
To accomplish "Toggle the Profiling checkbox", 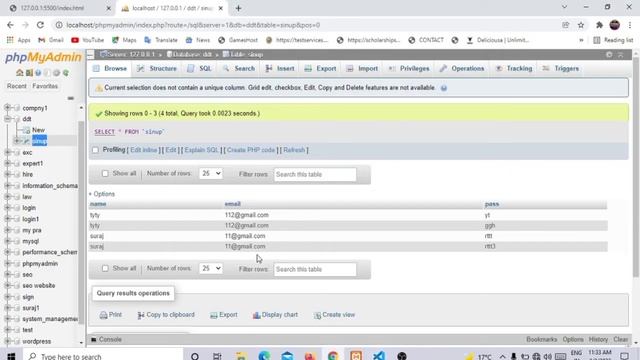I will tap(96, 150).
